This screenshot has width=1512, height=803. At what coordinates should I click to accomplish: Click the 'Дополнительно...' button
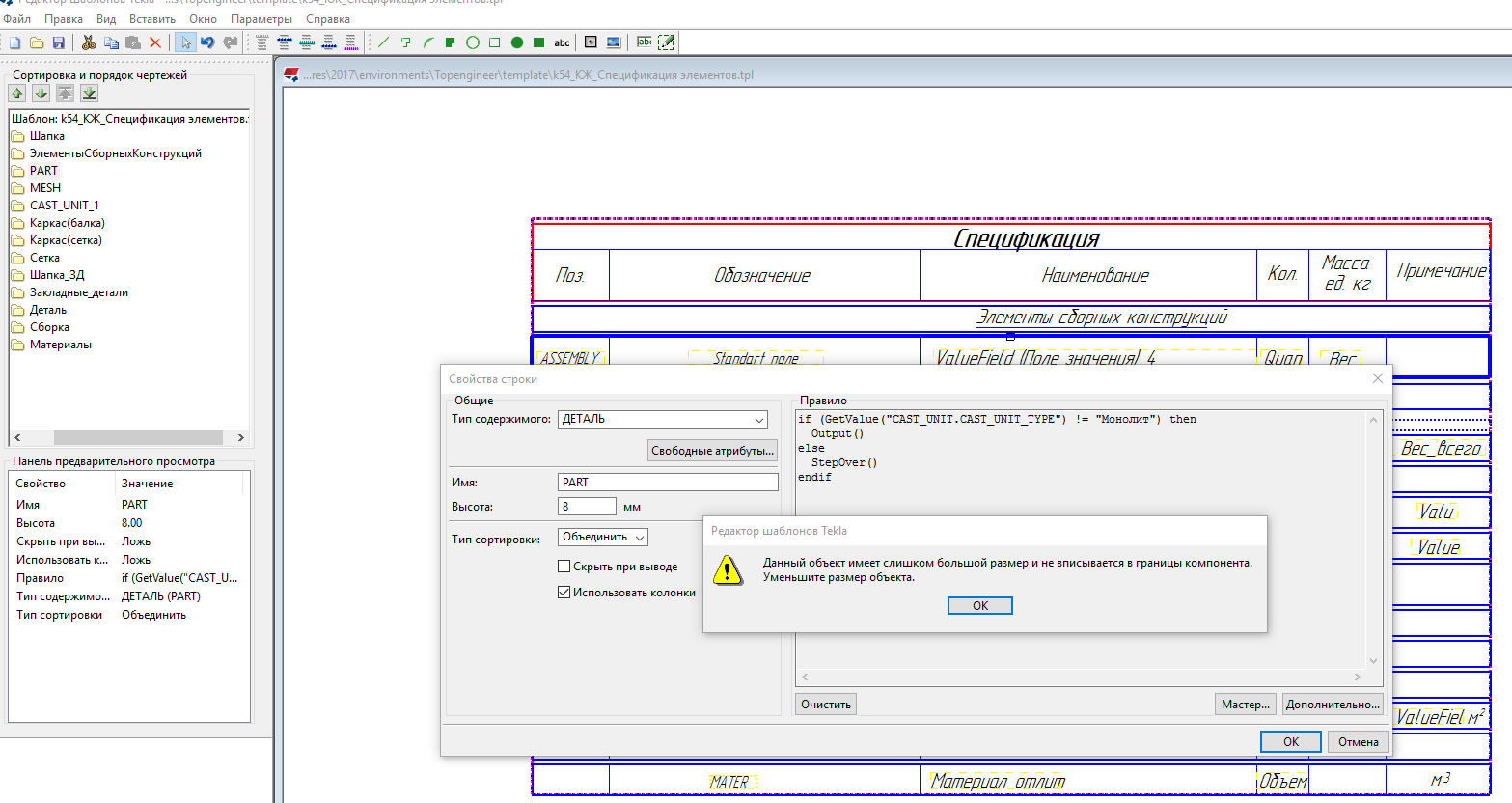click(x=1333, y=705)
